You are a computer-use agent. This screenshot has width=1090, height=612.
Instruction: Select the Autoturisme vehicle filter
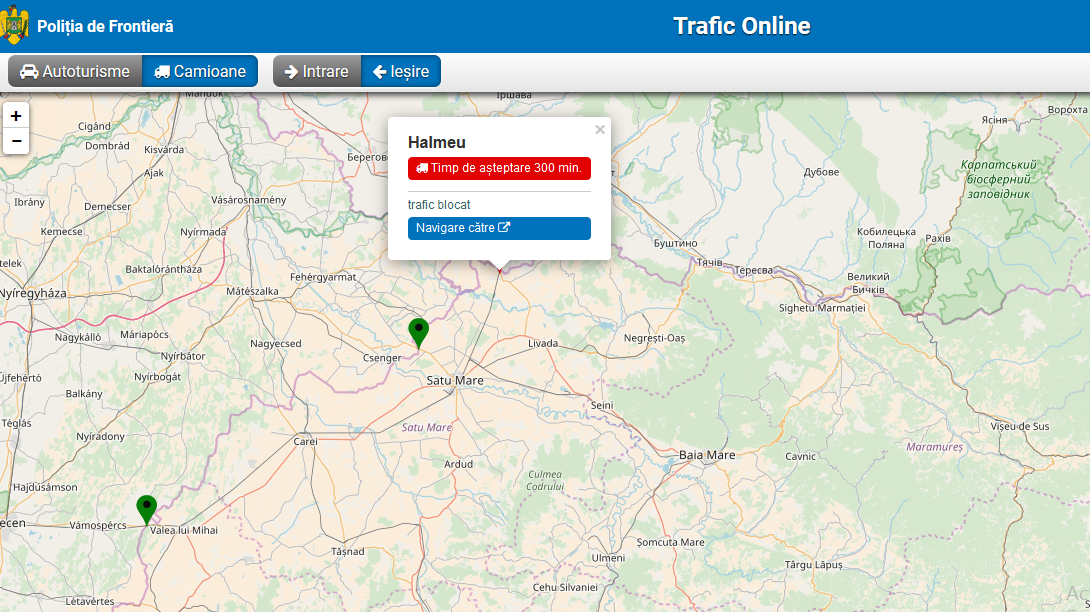pyautogui.click(x=75, y=72)
